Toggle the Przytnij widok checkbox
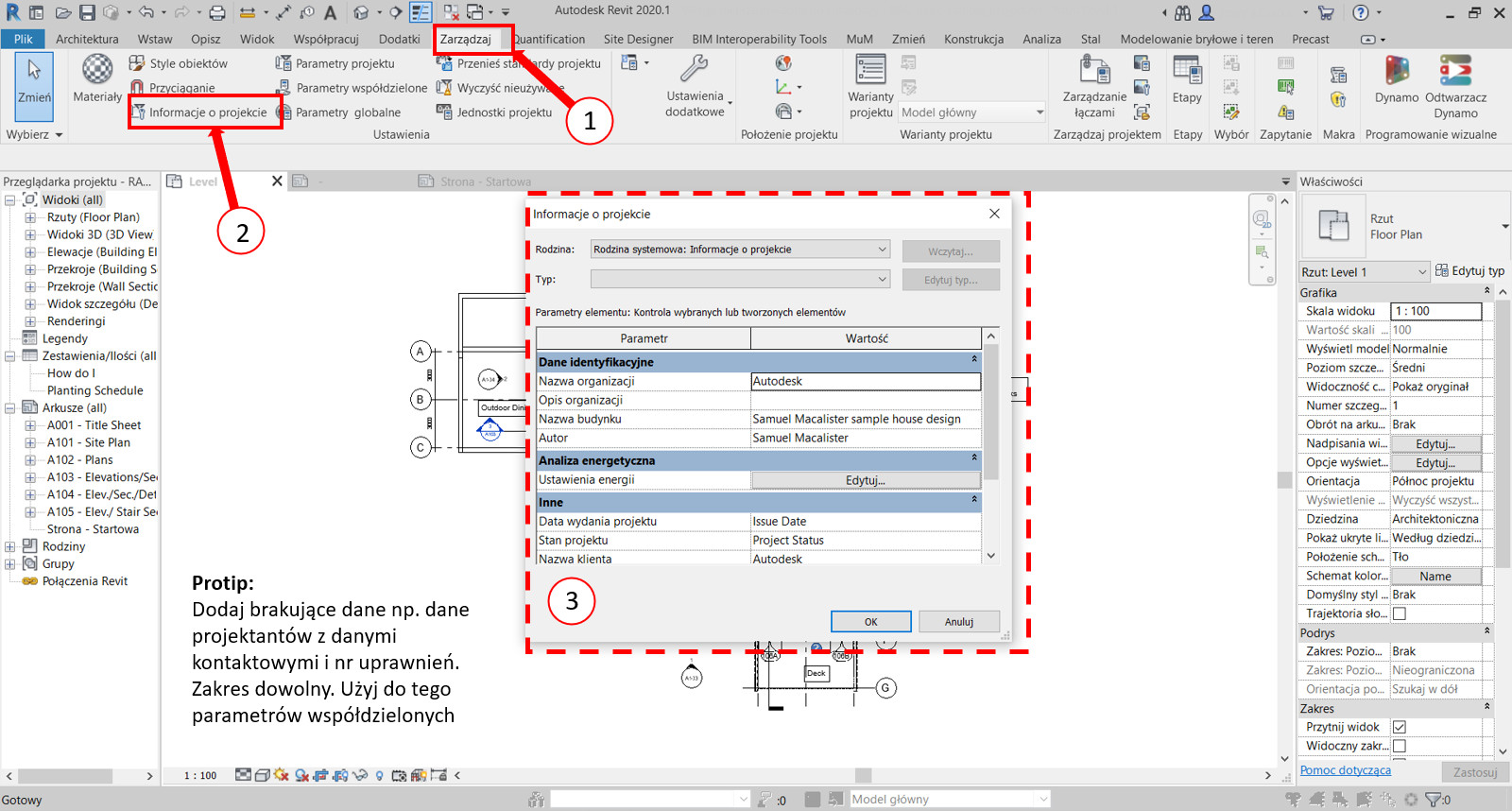1512x811 pixels. click(x=1400, y=727)
